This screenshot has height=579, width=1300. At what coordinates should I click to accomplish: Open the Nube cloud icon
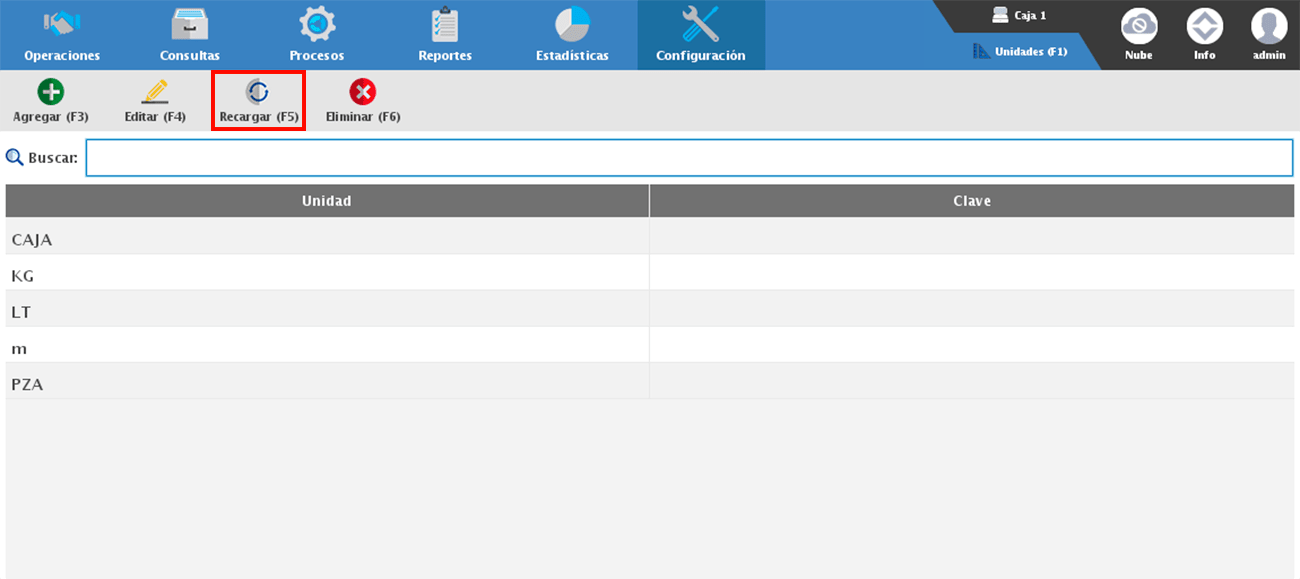click(1138, 26)
